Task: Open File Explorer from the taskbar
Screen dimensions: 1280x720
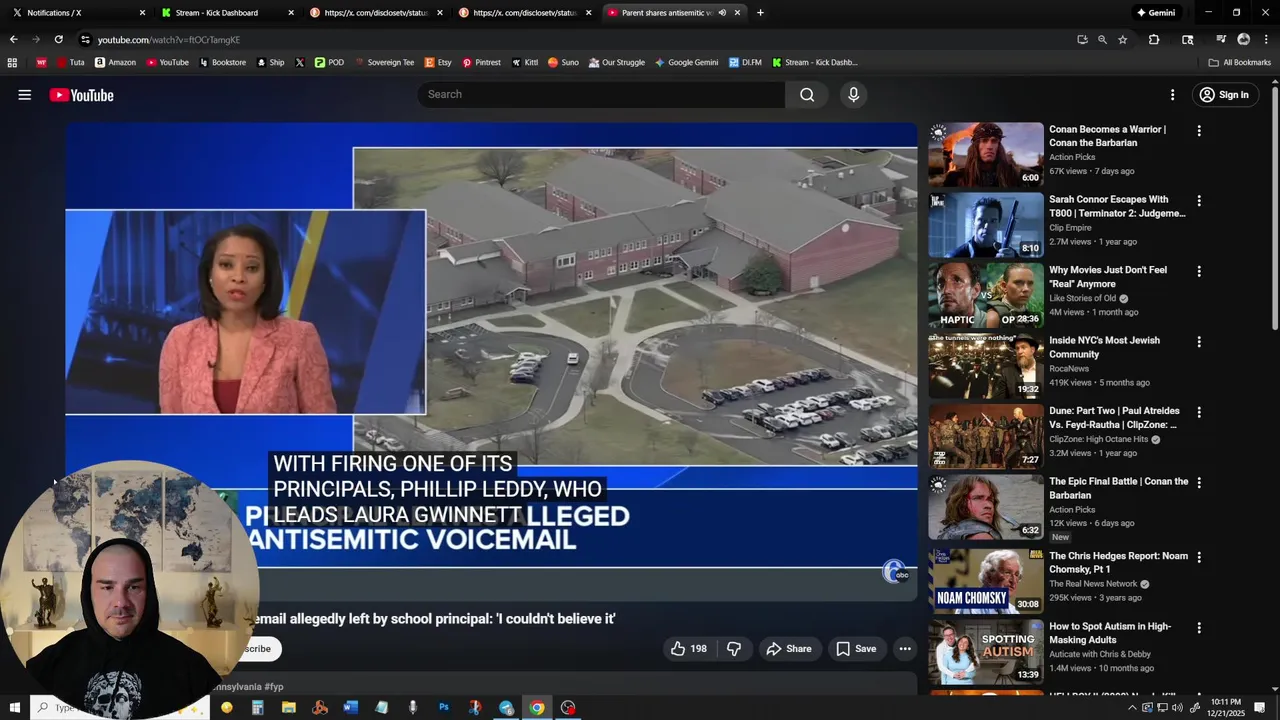Action: pyautogui.click(x=288, y=708)
